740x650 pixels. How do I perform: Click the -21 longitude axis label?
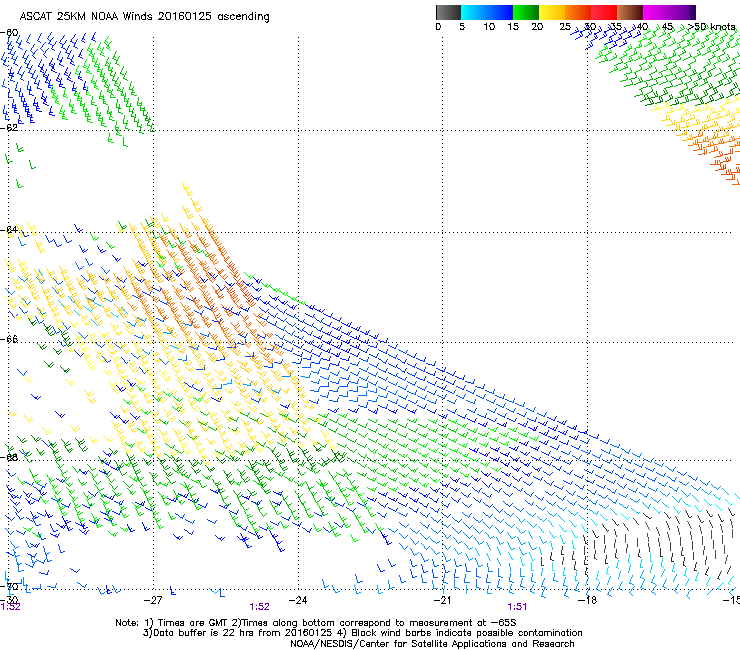pyautogui.click(x=442, y=600)
